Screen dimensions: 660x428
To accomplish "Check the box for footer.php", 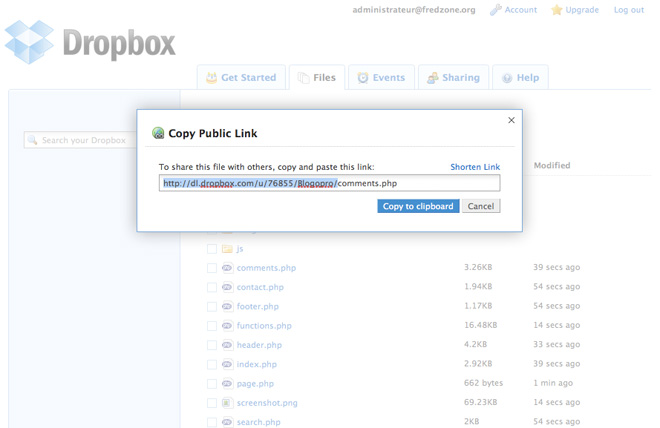I will 212,307.
